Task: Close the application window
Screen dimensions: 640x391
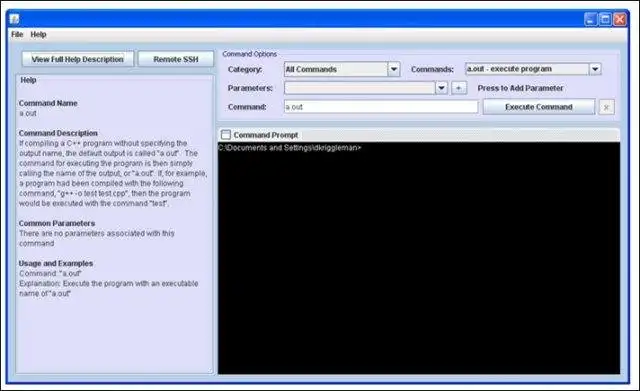Action: [620, 19]
